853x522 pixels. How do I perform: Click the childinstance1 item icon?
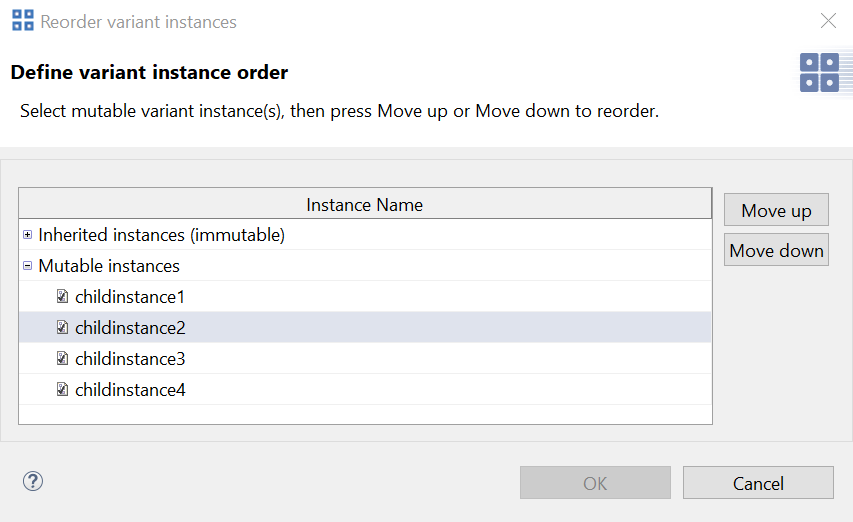click(x=62, y=297)
